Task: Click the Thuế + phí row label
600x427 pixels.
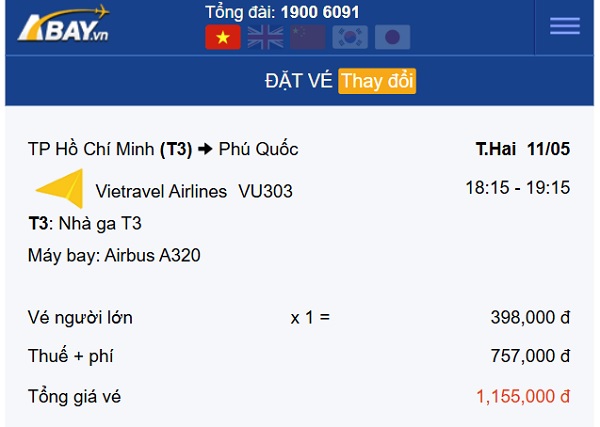Action: click(74, 357)
